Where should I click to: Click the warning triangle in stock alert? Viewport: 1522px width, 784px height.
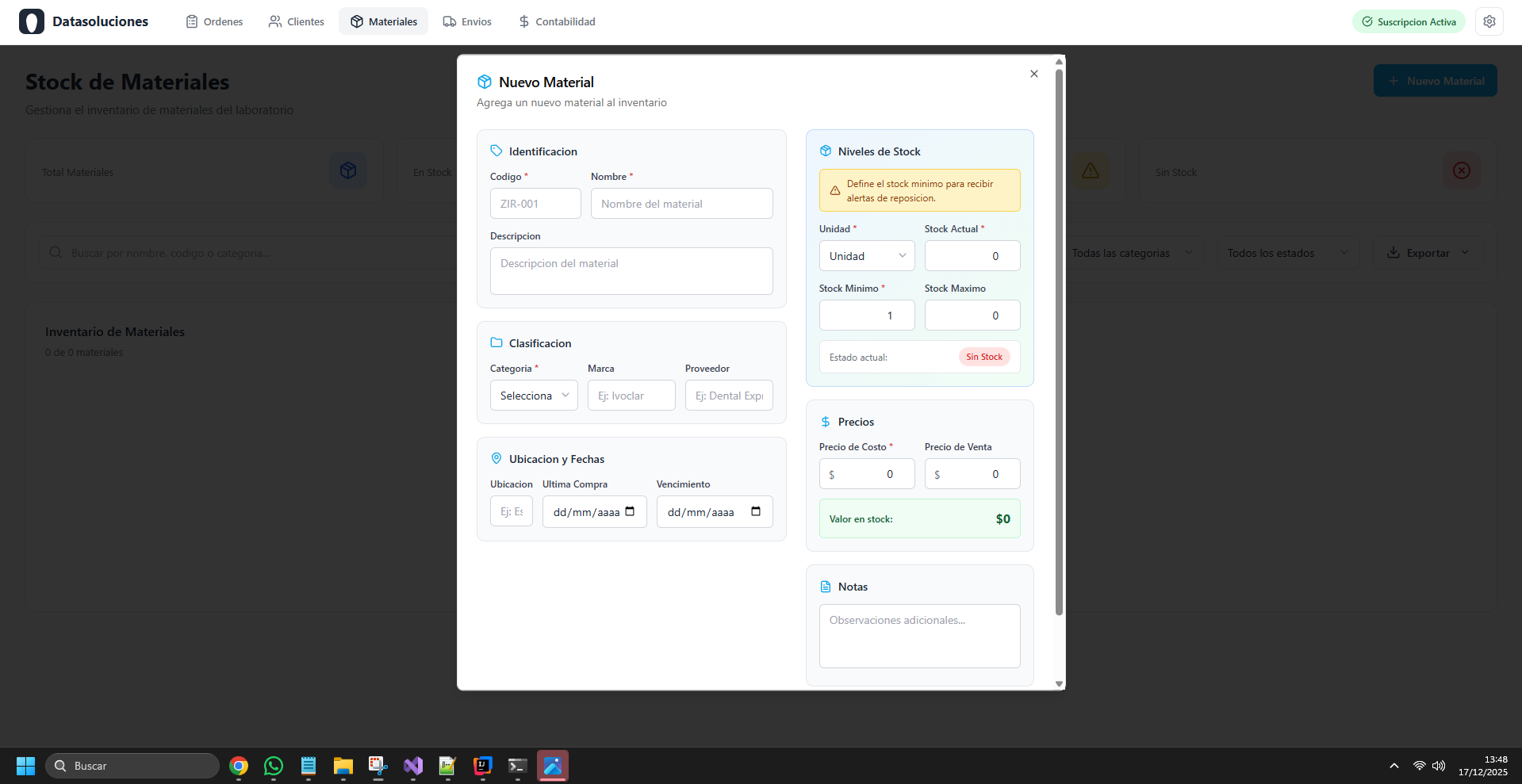click(x=835, y=190)
